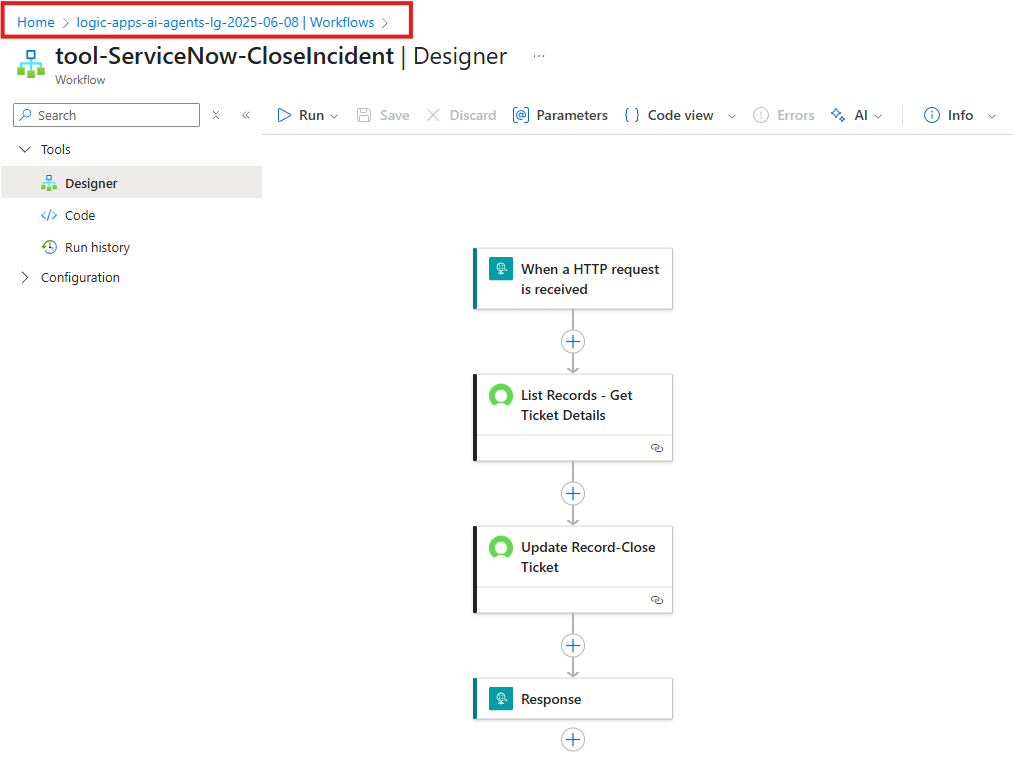Add a step after the Response action

pyautogui.click(x=573, y=739)
